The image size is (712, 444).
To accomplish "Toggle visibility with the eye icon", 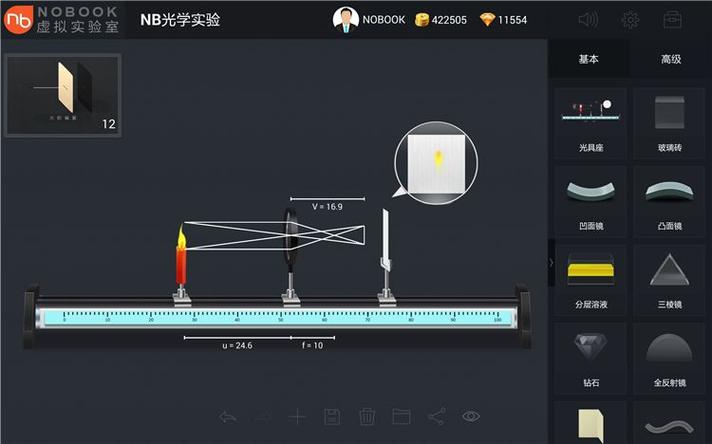I will click(x=471, y=416).
